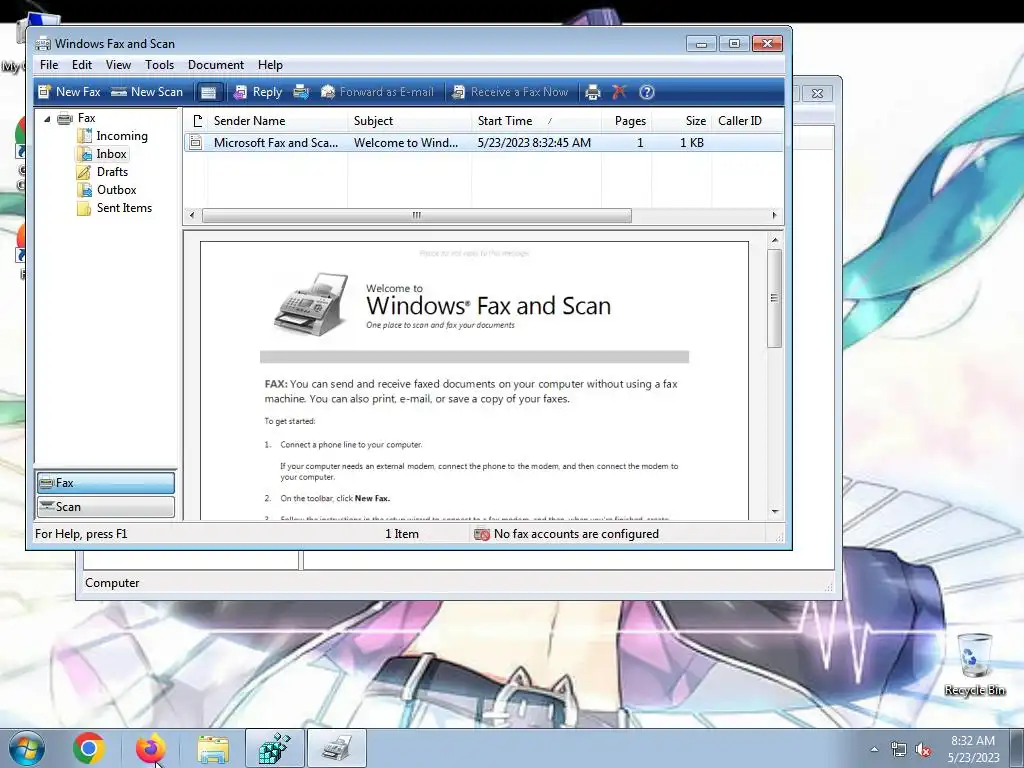Screen dimensions: 1024x768
Task: Click the New Scan toolbar button
Action: (x=147, y=92)
